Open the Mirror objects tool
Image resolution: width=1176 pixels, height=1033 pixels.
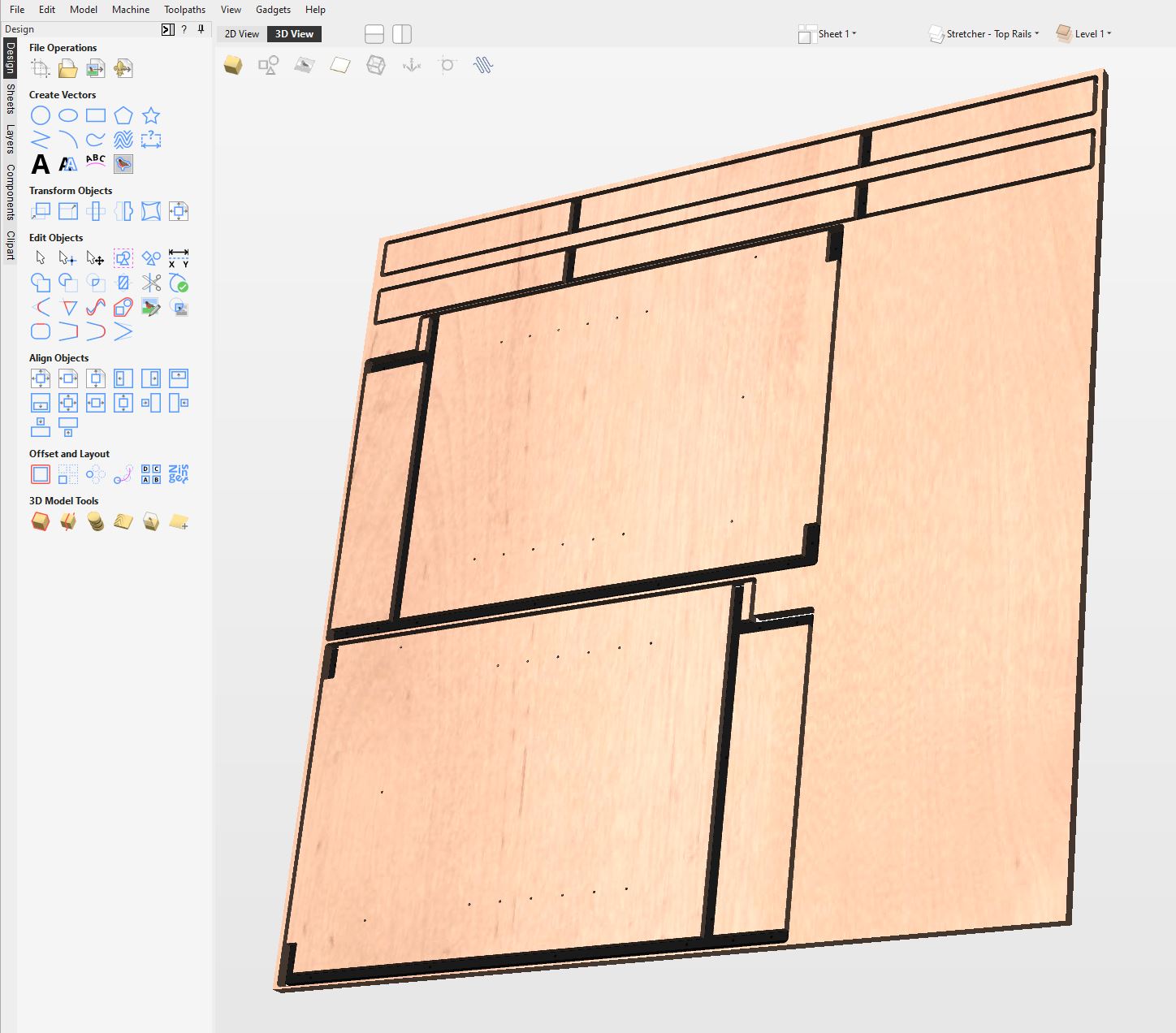click(123, 212)
